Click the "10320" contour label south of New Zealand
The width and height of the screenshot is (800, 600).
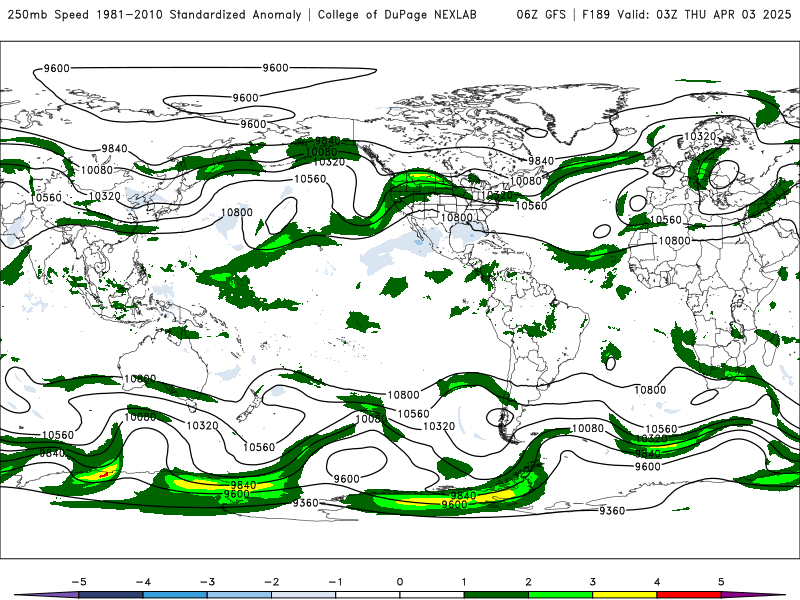203,425
